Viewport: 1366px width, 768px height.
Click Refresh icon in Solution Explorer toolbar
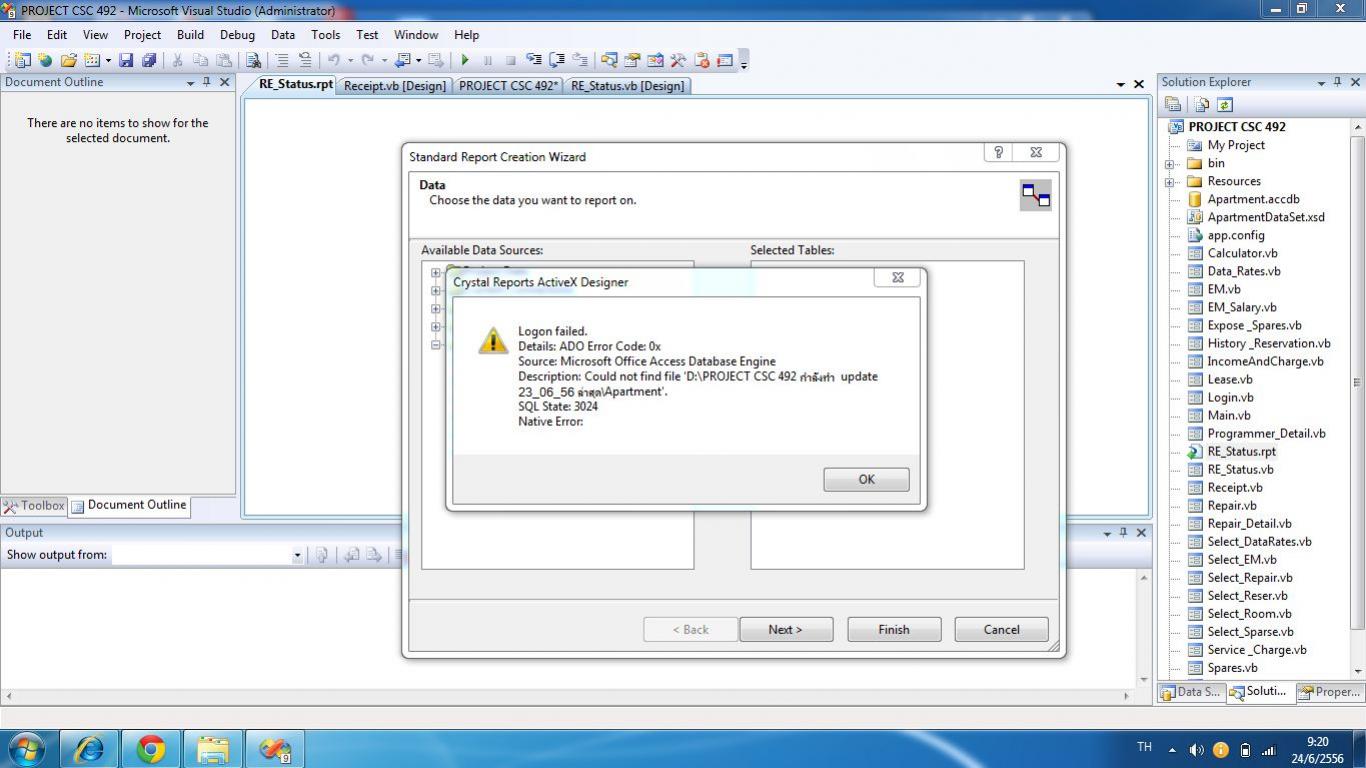tap(1224, 104)
